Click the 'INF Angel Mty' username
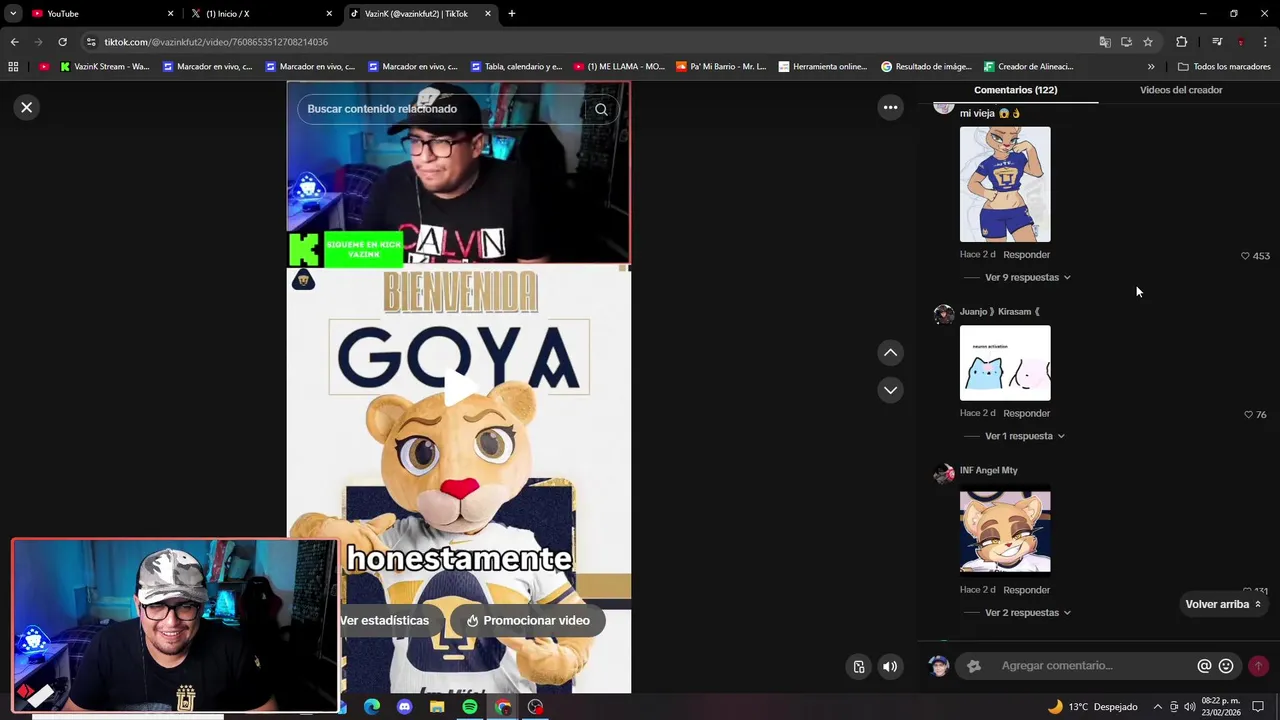 point(989,470)
